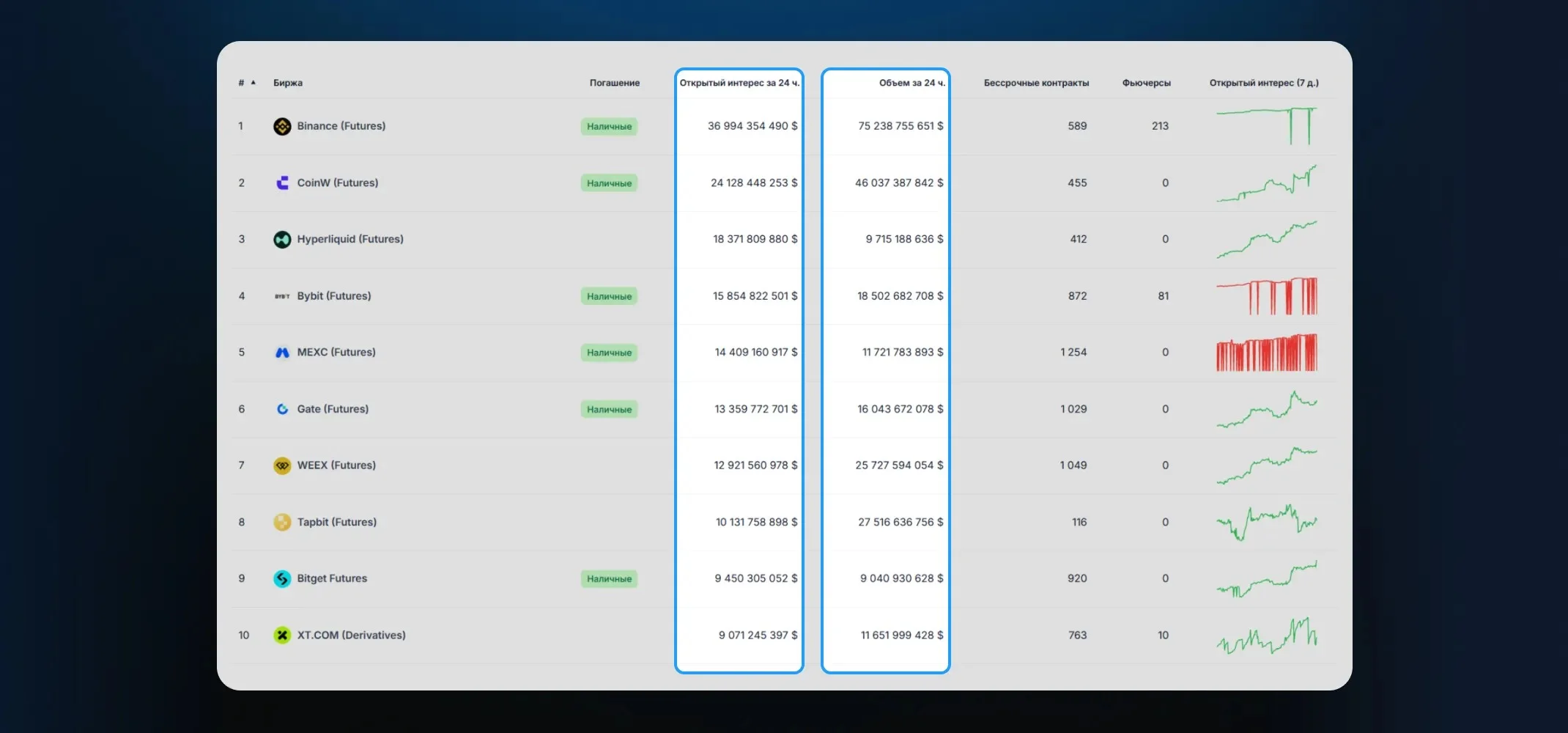Select perpetual contracts count 1 254
The width and height of the screenshot is (1568, 733).
(x=1073, y=353)
